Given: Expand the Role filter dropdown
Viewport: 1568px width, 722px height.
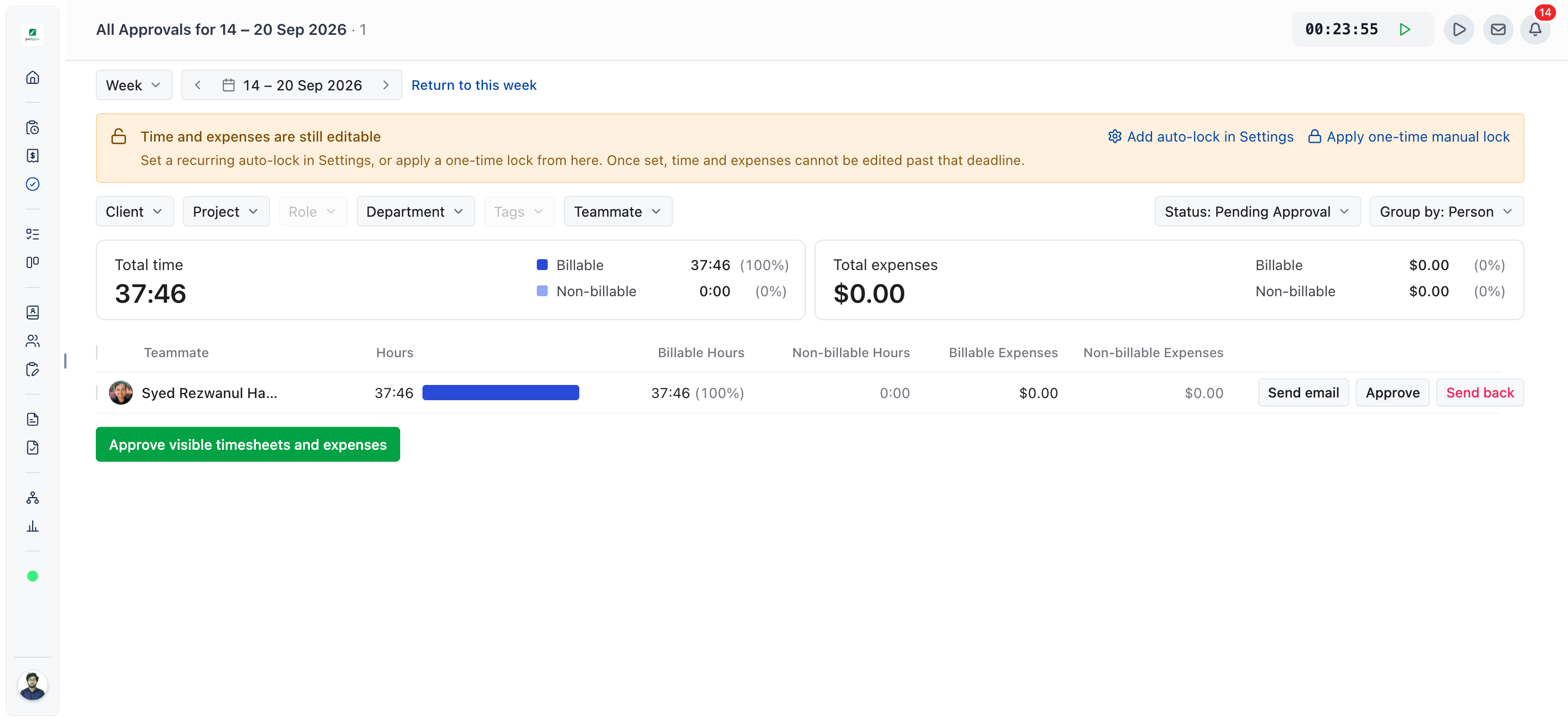Looking at the screenshot, I should click(313, 211).
